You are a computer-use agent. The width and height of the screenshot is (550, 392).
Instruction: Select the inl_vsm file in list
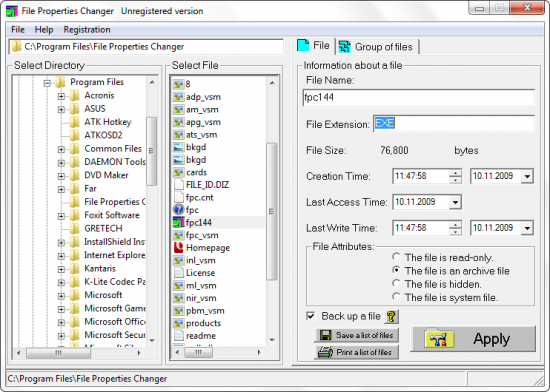(x=201, y=260)
